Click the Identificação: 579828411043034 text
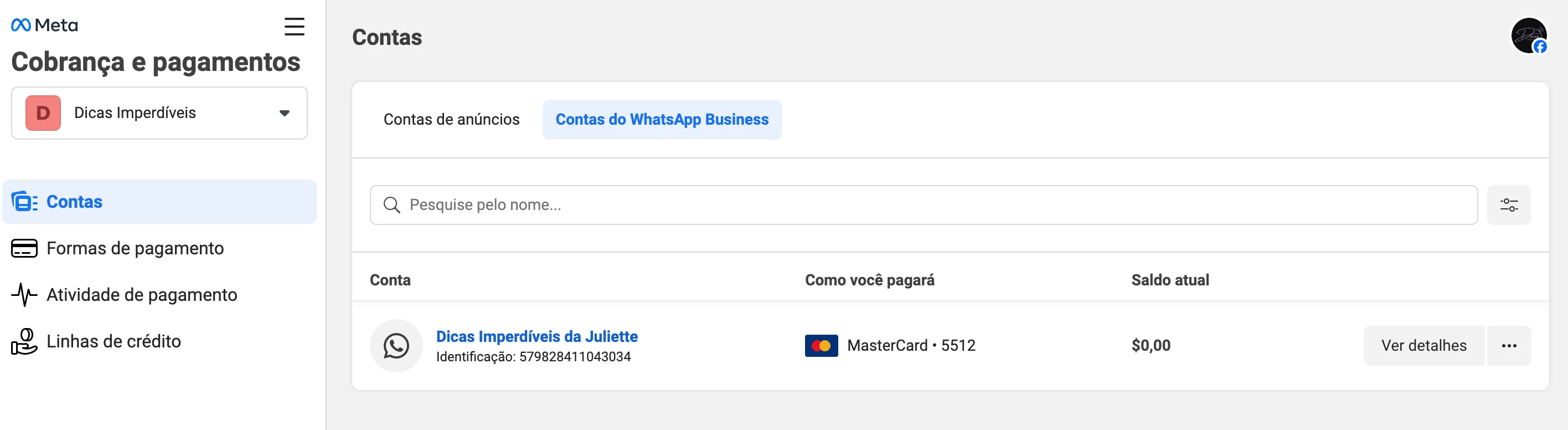This screenshot has width=1568, height=430. pos(533,357)
